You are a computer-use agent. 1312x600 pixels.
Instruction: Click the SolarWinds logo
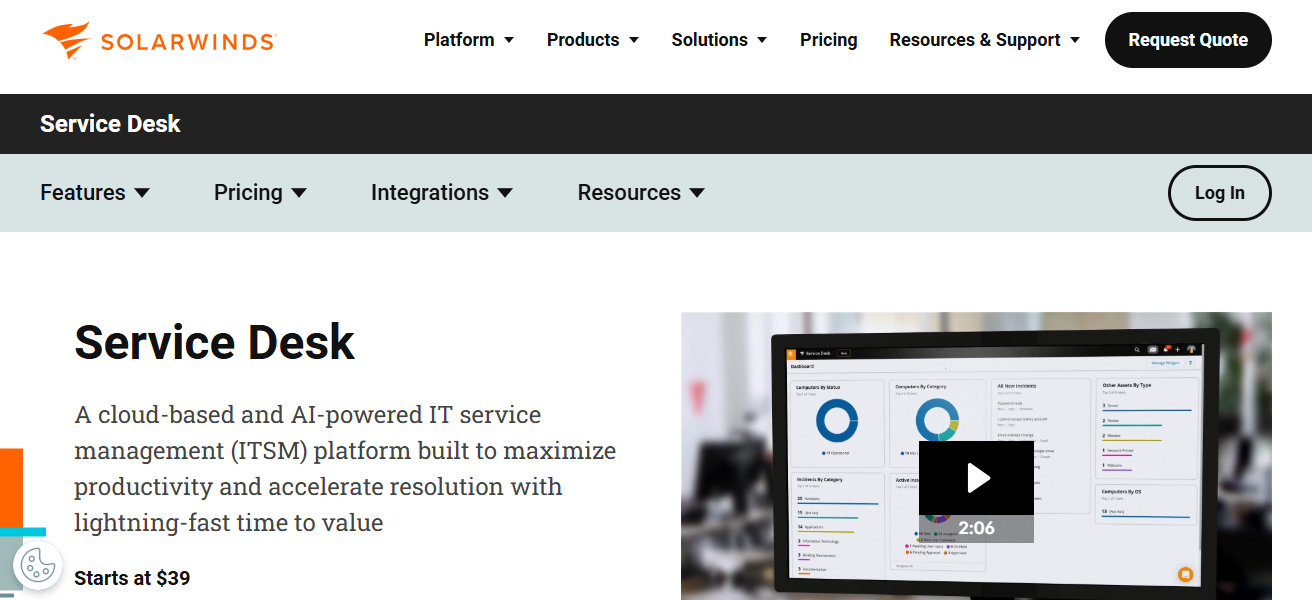(157, 40)
